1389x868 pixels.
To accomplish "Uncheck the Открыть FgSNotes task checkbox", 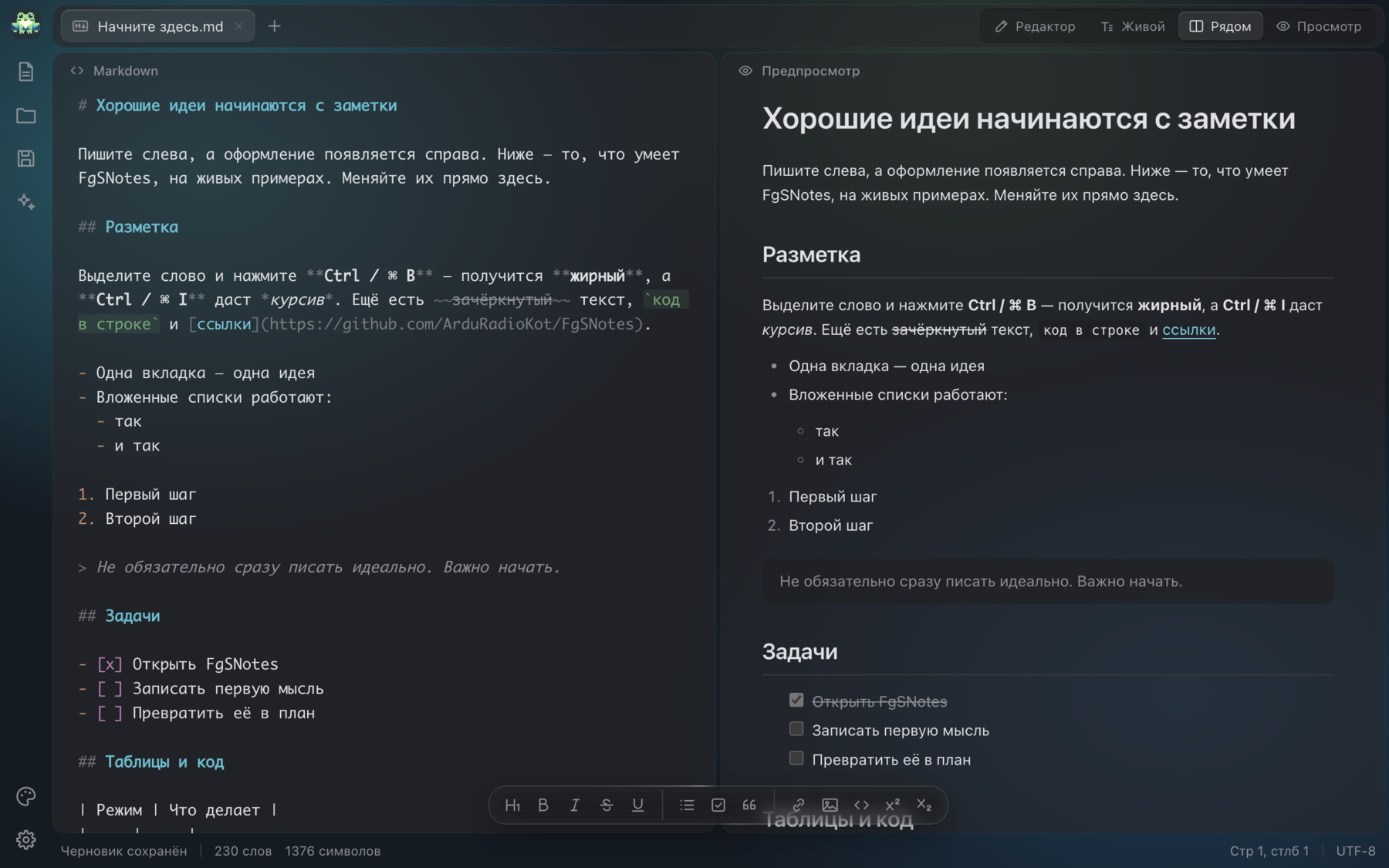I will tap(796, 700).
